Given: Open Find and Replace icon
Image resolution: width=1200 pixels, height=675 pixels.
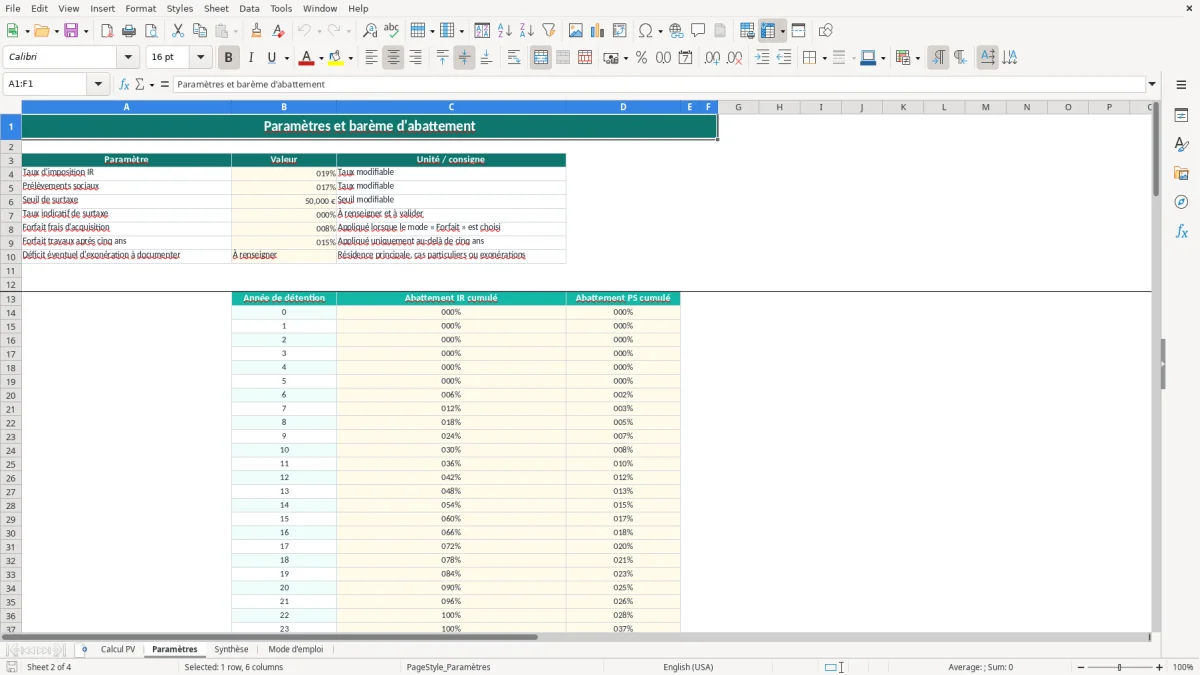Looking at the screenshot, I should [x=370, y=31].
